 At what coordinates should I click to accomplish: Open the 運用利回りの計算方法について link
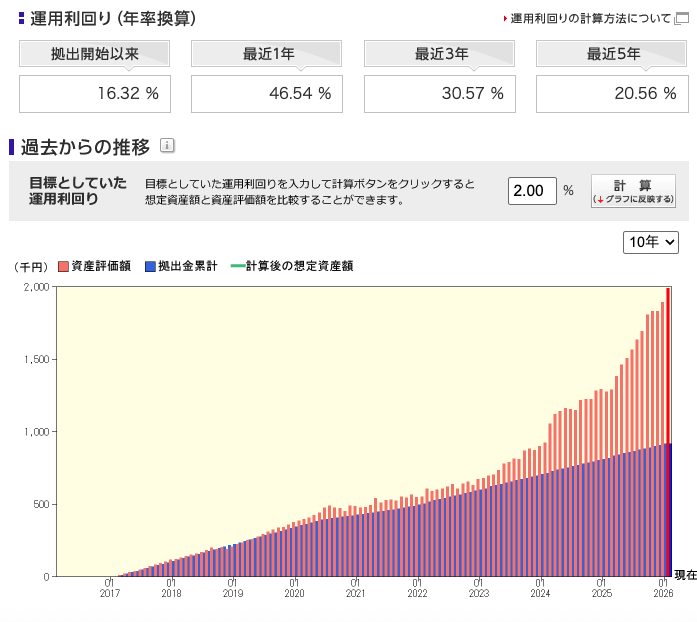tap(590, 19)
